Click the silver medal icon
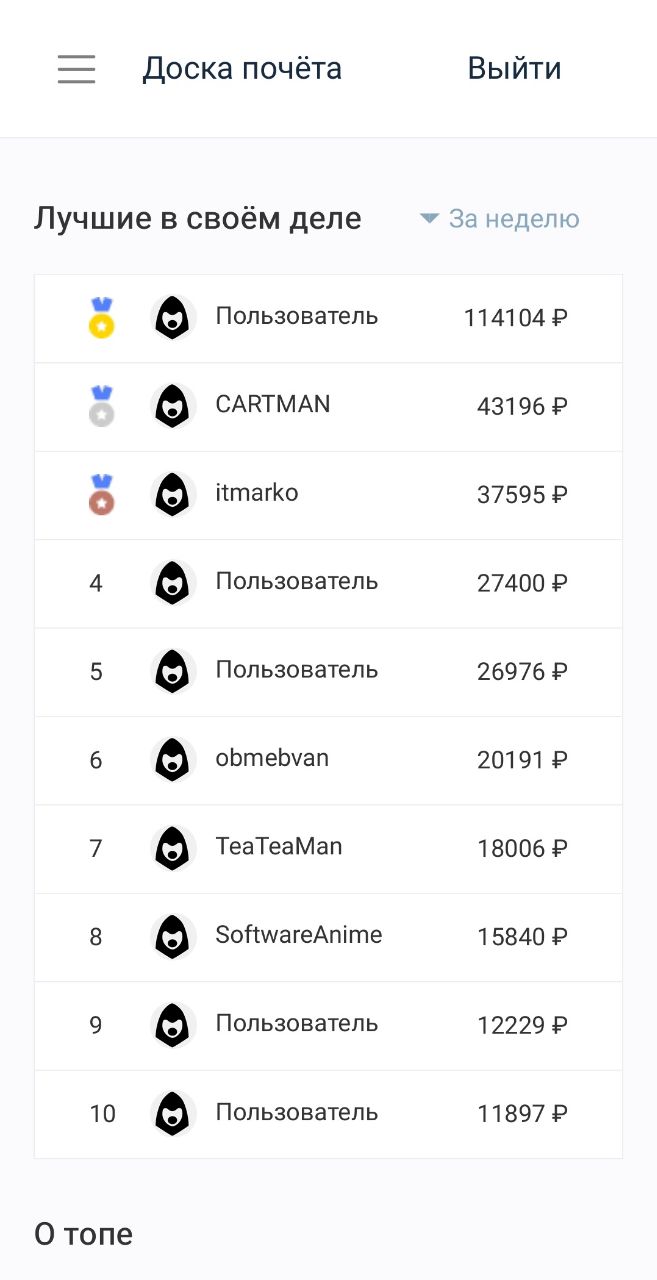The height and width of the screenshot is (1280, 657). click(x=101, y=406)
